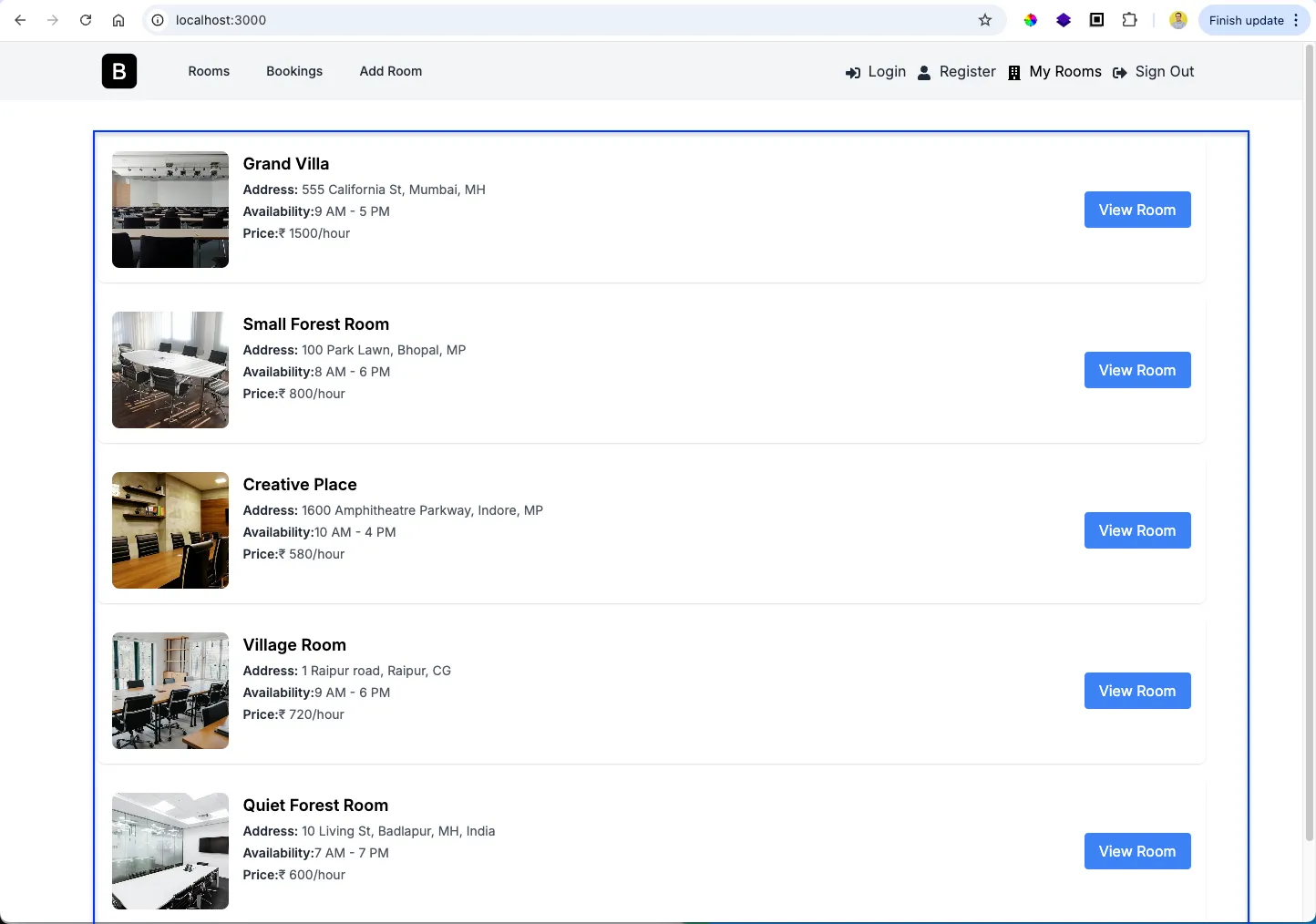Click the browser forward arrow

click(53, 20)
